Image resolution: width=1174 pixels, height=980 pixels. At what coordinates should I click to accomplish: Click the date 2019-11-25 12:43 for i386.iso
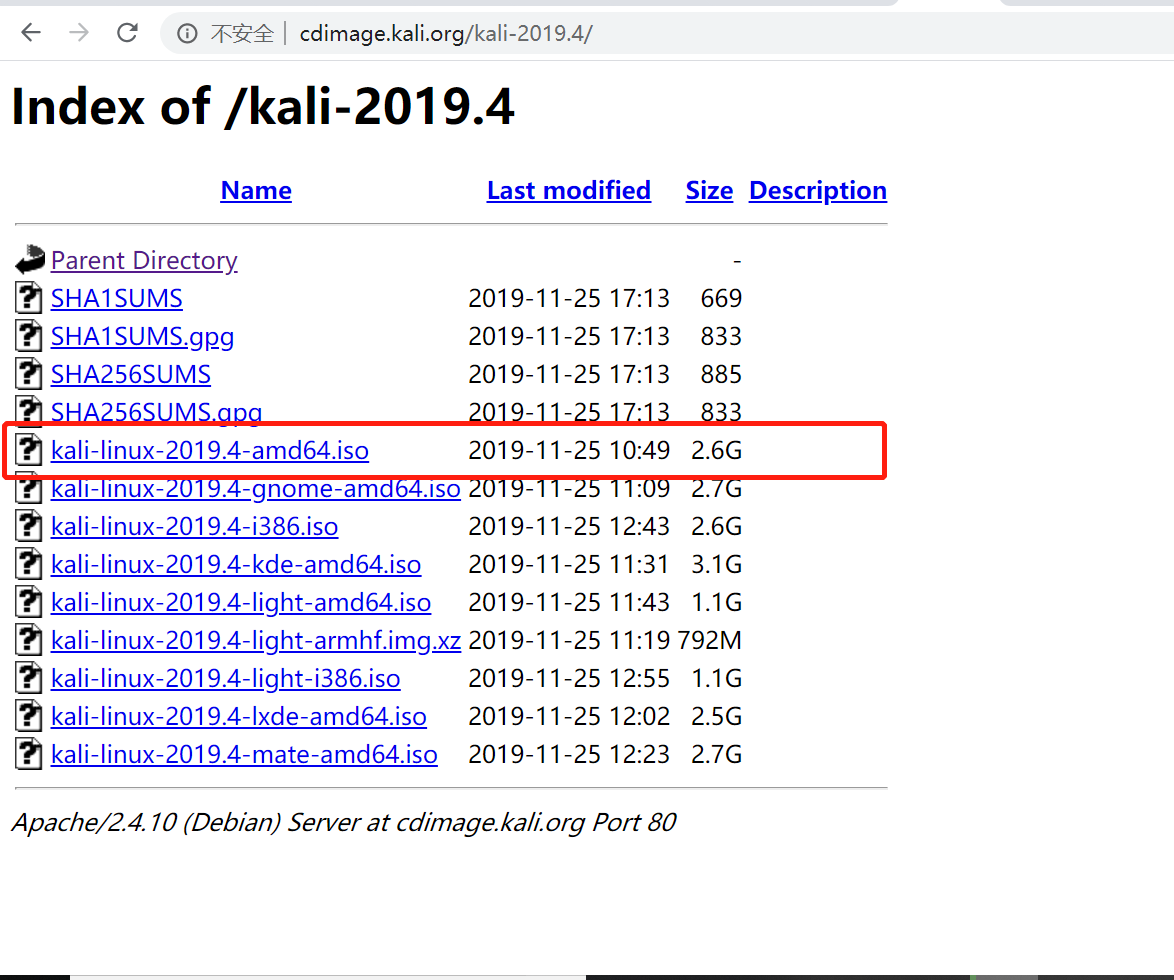tap(568, 526)
